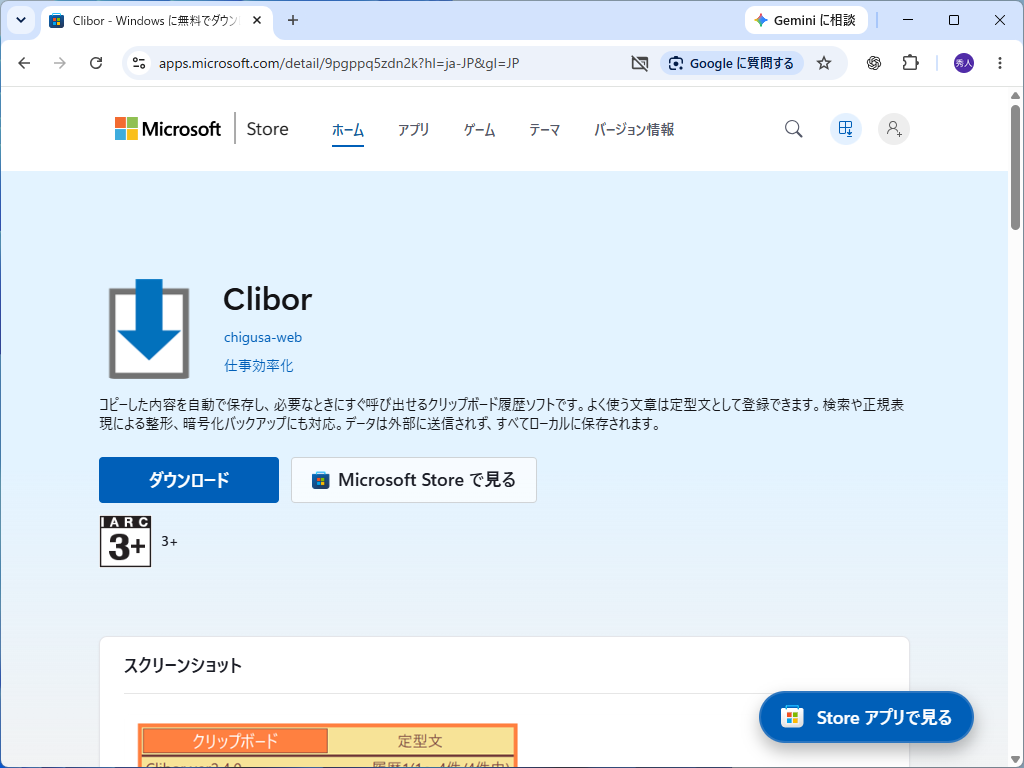
Task: Maximize the Chrome window
Action: point(953,20)
